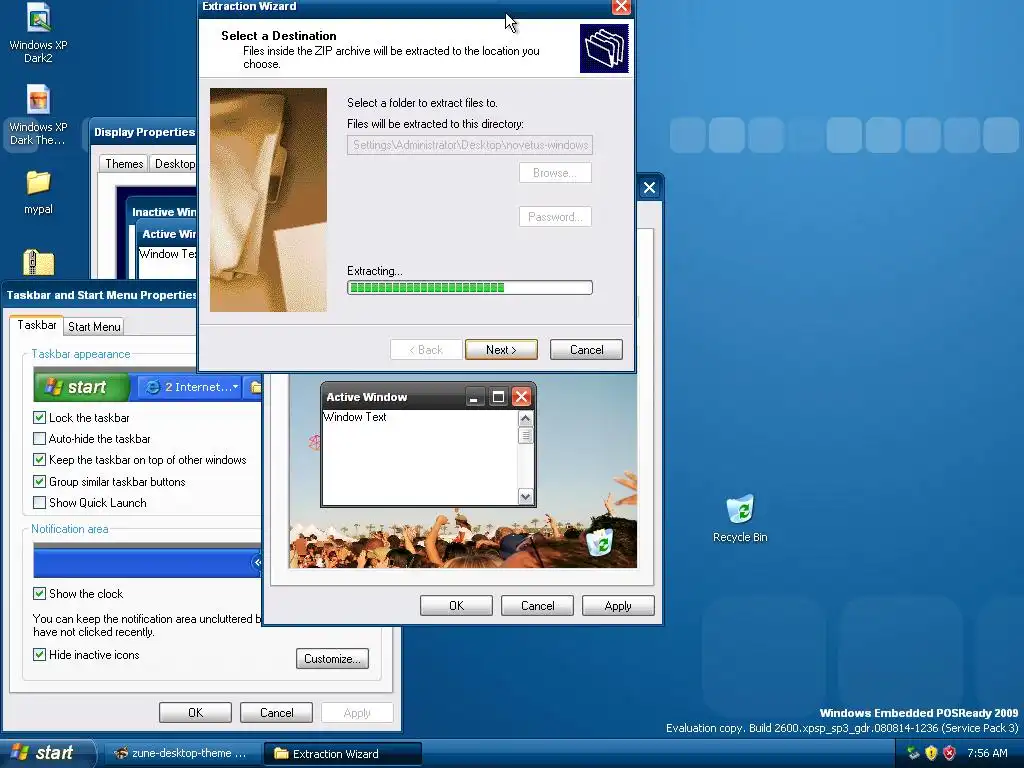Toggle Keep the taskbar on top of other windows
The image size is (1024, 768).
point(39,460)
